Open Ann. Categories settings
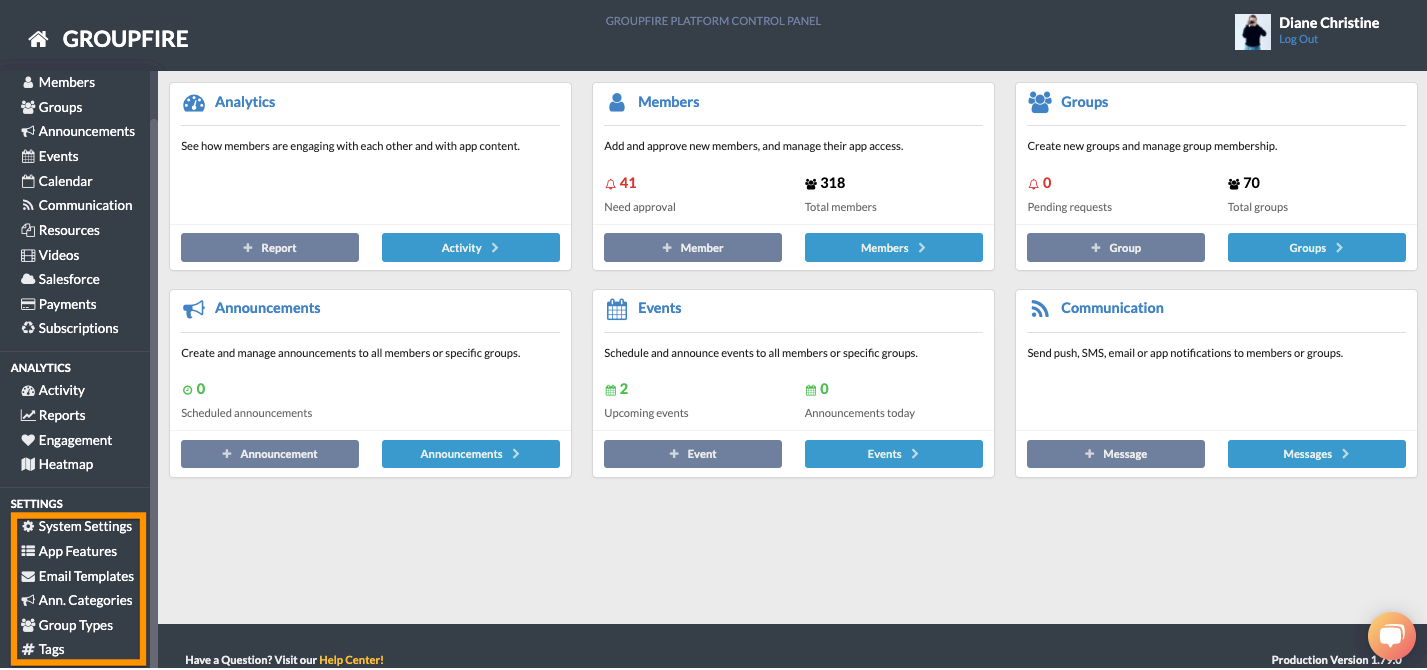The width and height of the screenshot is (1427, 670). pyautogui.click(x=77, y=600)
